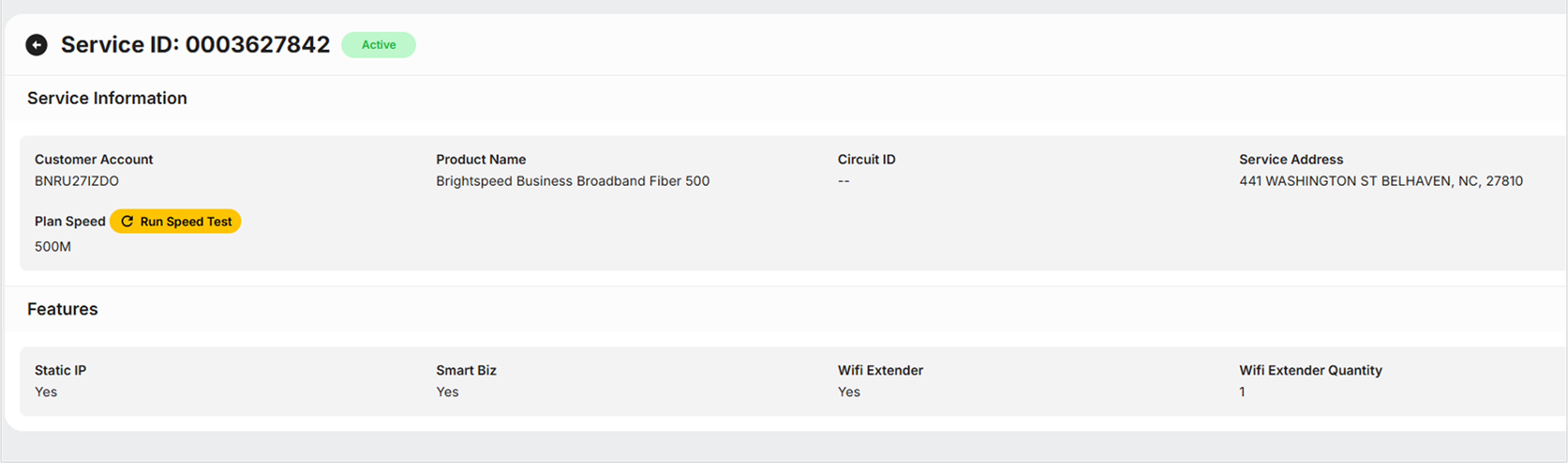Viewport: 1568px width, 463px height.
Task: Click the back arrow icon beside Service ID
Action: tap(37, 45)
